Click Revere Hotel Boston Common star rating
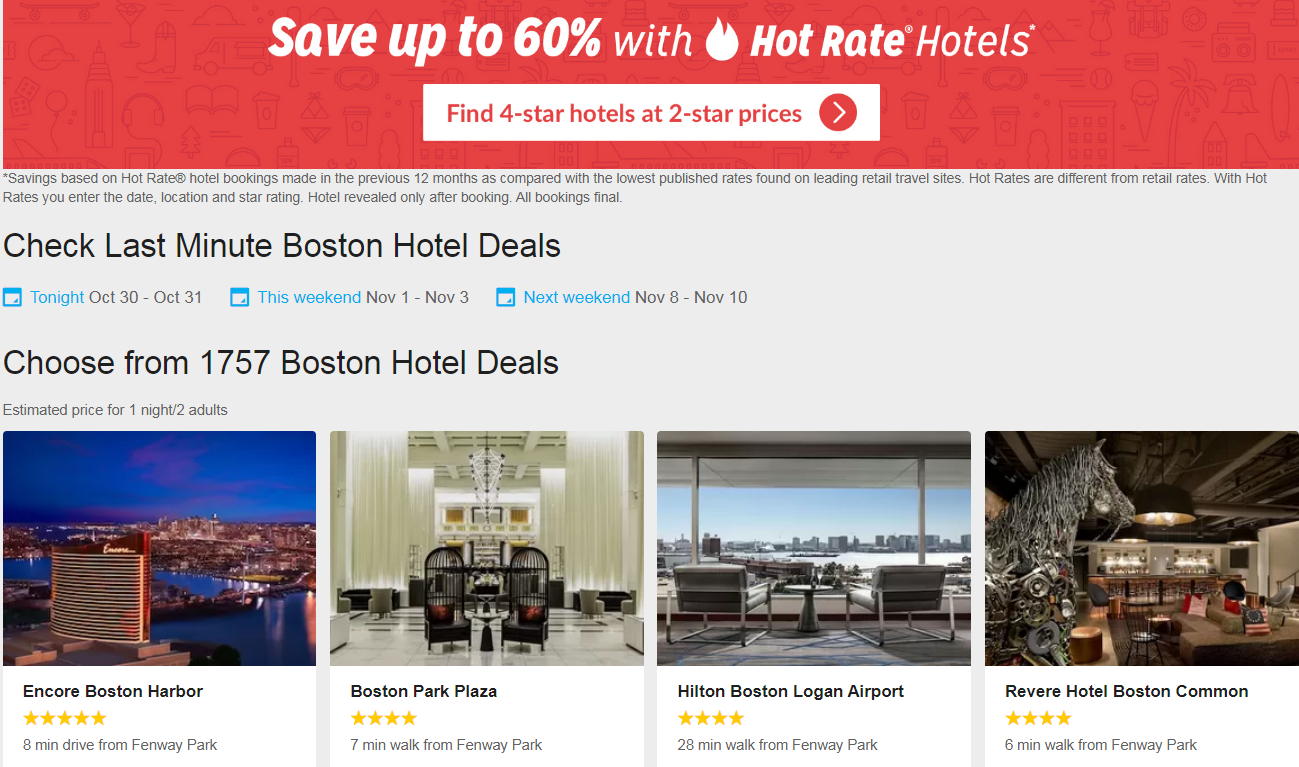This screenshot has height=767, width=1299. pos(1038,718)
